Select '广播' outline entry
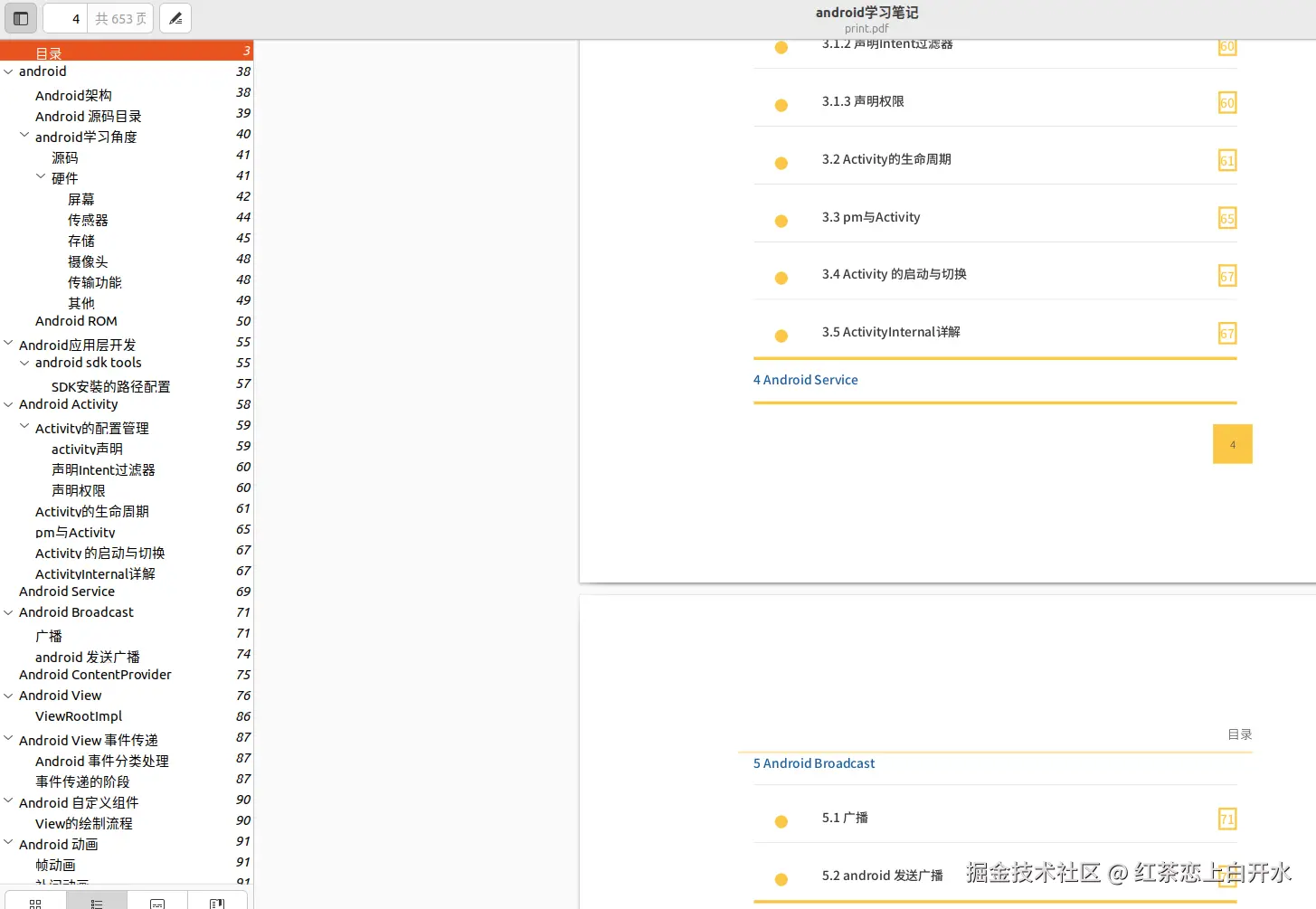The width and height of the screenshot is (1316, 909). tap(49, 636)
